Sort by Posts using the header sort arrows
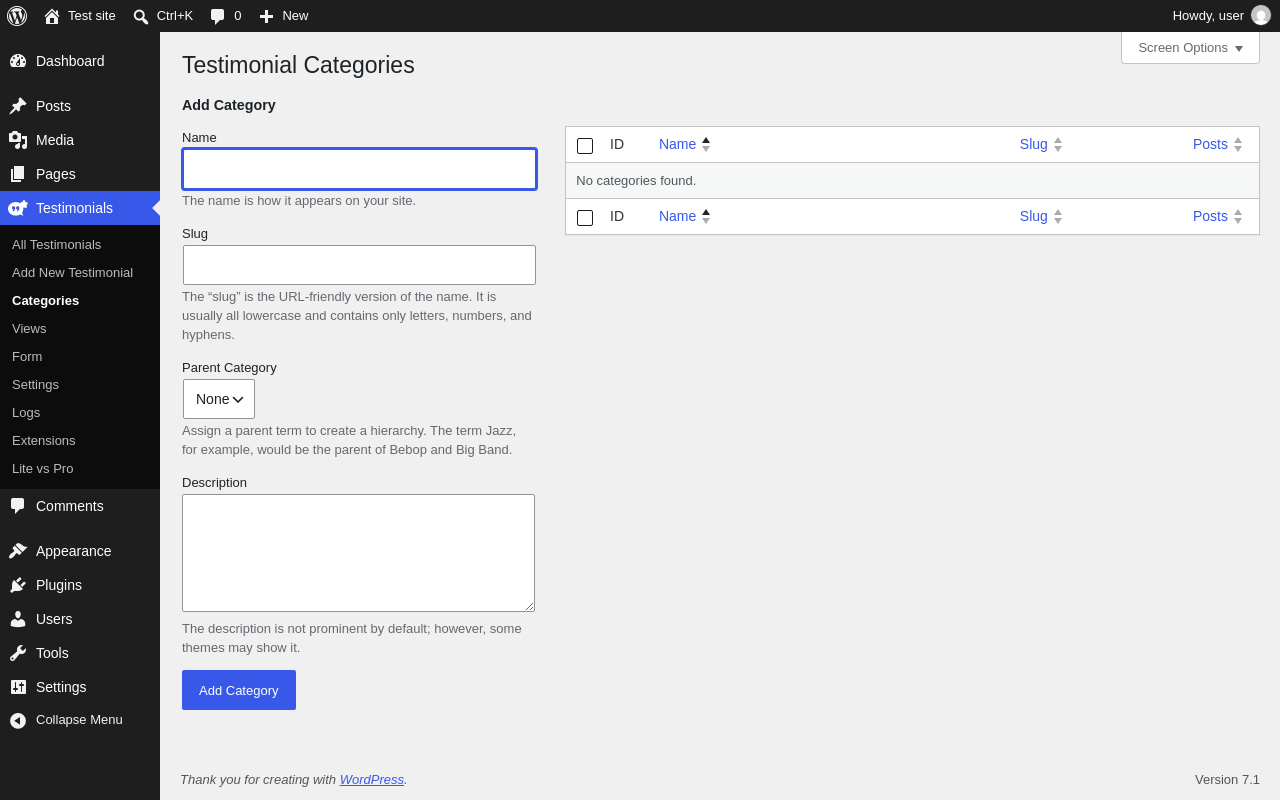The width and height of the screenshot is (1280, 800). coord(1238,144)
